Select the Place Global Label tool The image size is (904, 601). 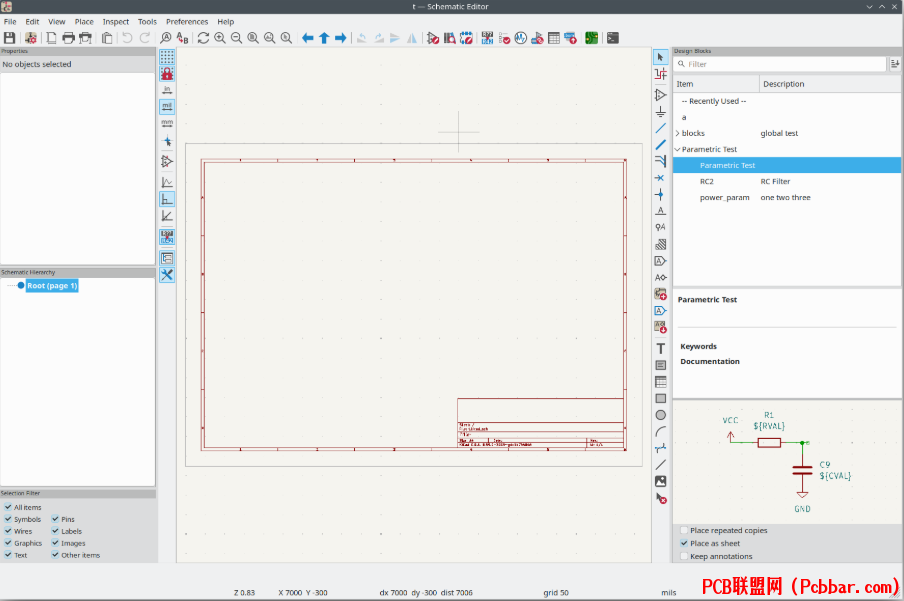pos(661,261)
